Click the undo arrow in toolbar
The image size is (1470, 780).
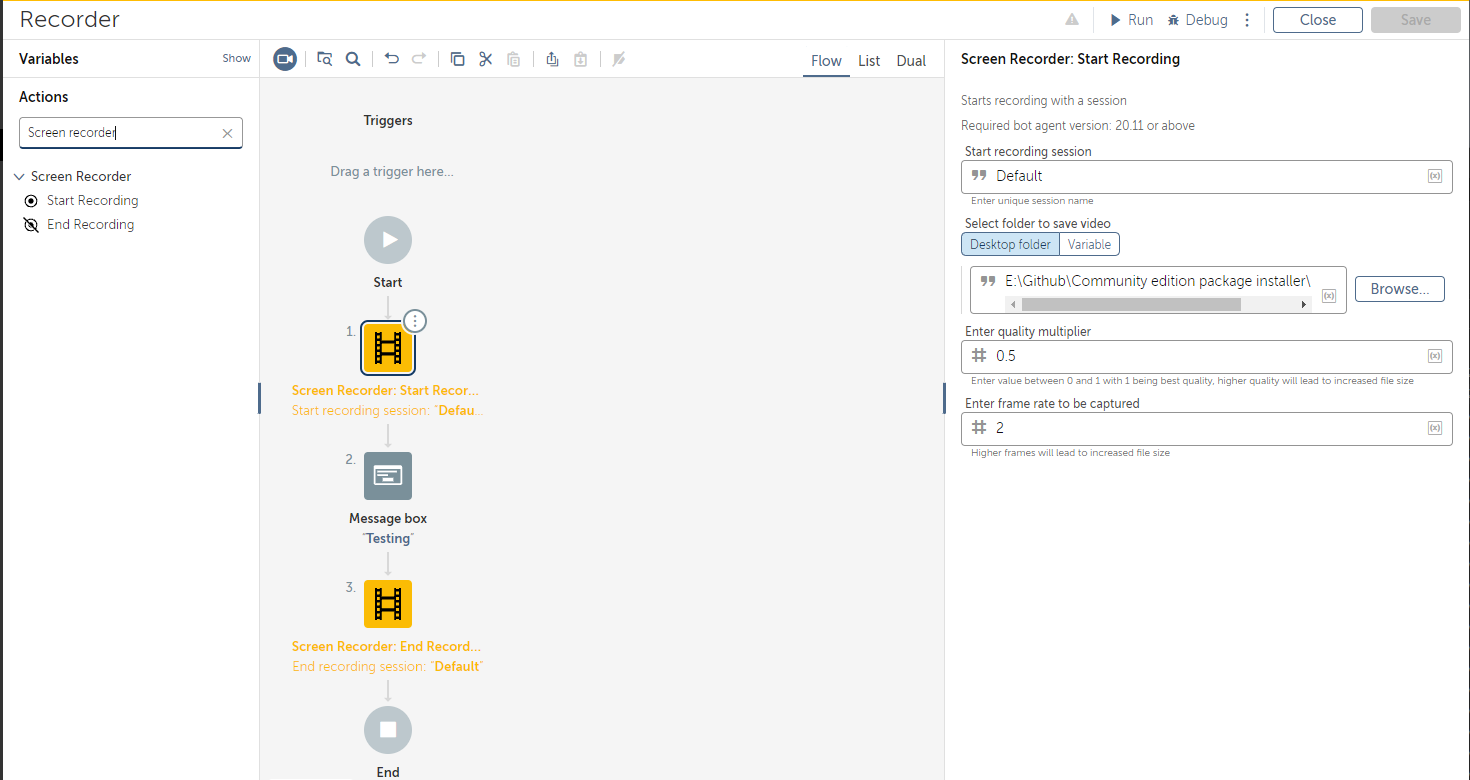point(392,59)
